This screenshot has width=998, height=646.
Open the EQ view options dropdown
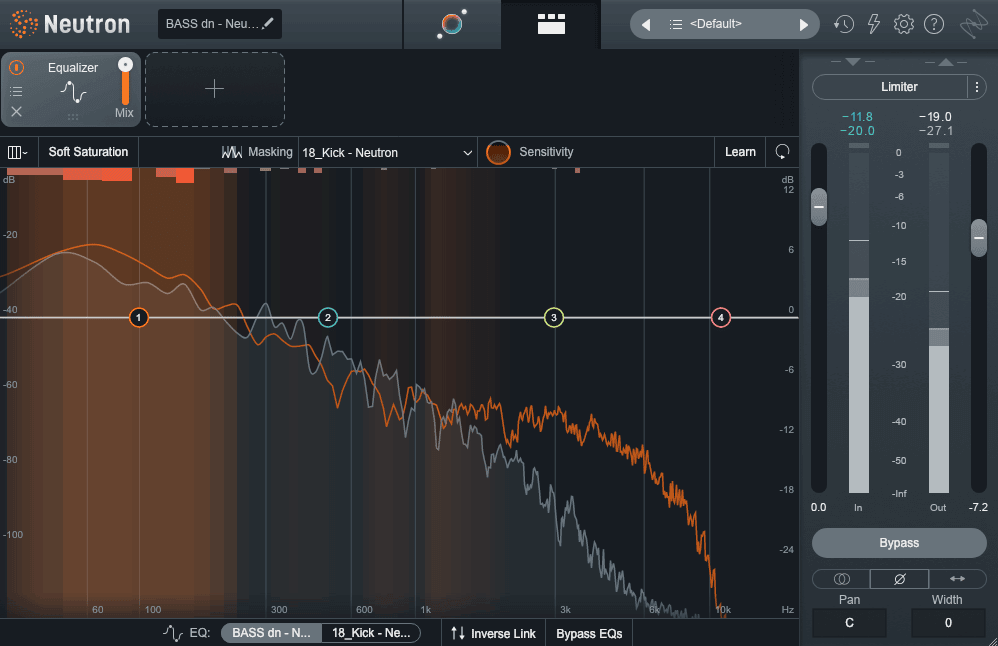pos(17,152)
